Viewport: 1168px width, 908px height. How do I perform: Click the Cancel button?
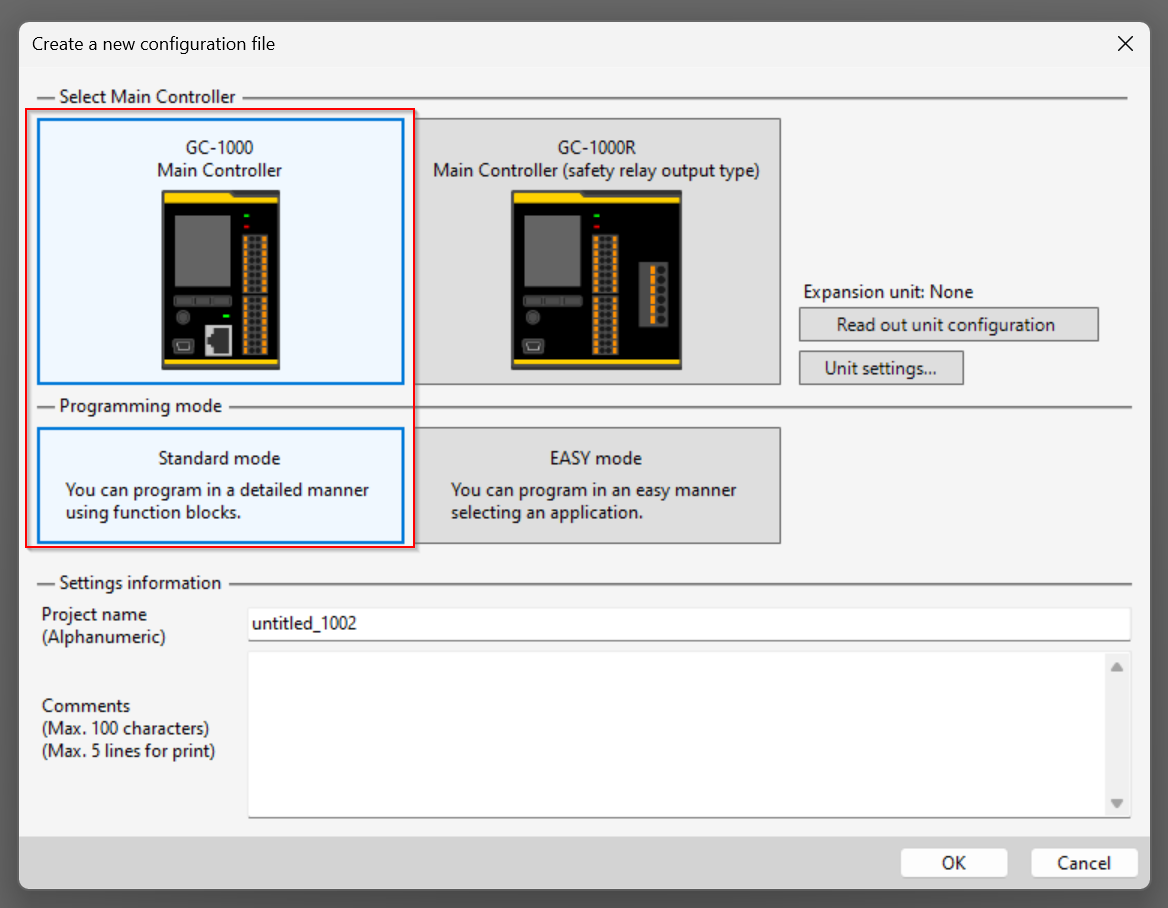coord(1084,863)
